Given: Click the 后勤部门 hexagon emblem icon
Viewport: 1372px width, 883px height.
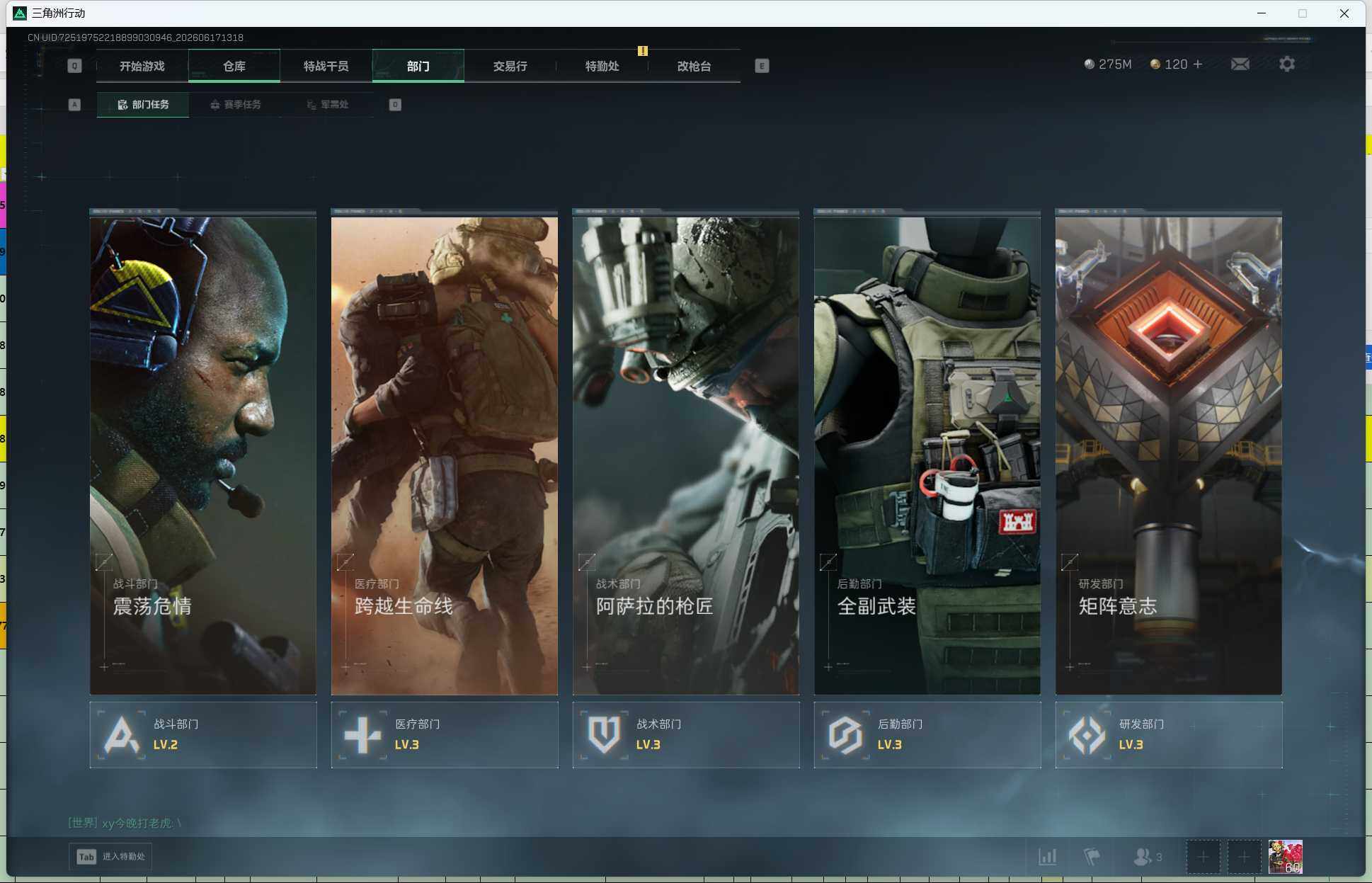Looking at the screenshot, I should pos(845,735).
